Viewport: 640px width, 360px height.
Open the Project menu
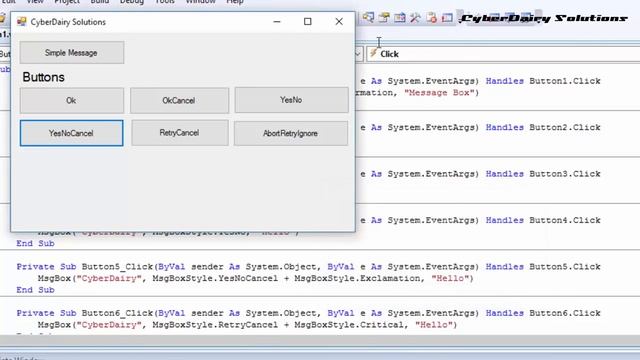[67, 2]
